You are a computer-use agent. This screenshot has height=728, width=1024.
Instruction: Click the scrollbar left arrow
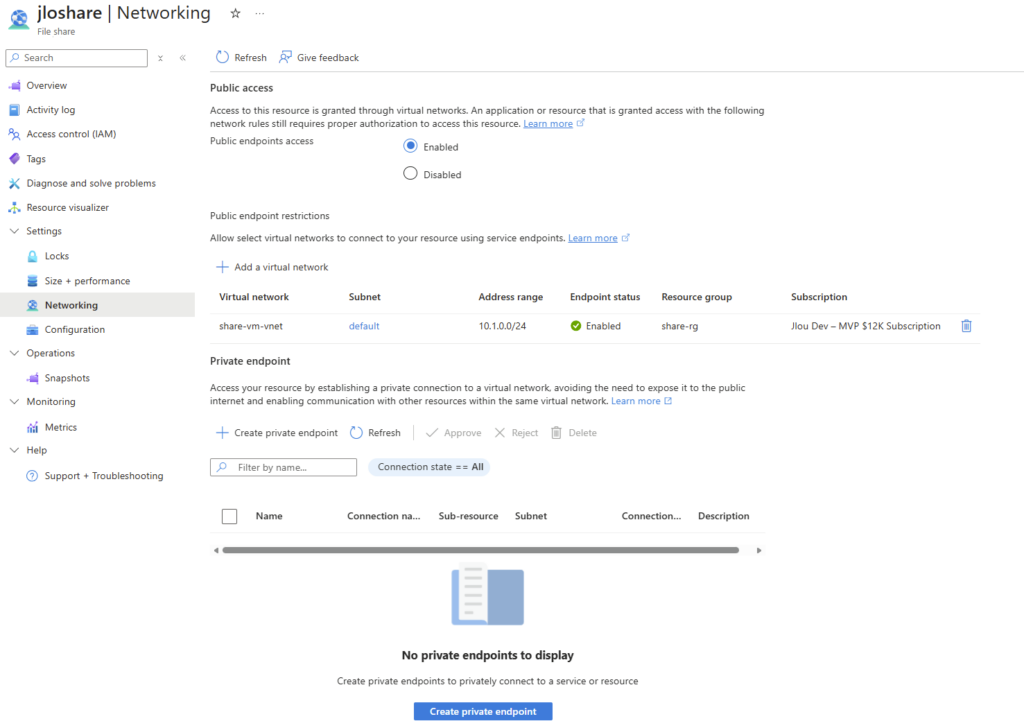pyautogui.click(x=216, y=550)
